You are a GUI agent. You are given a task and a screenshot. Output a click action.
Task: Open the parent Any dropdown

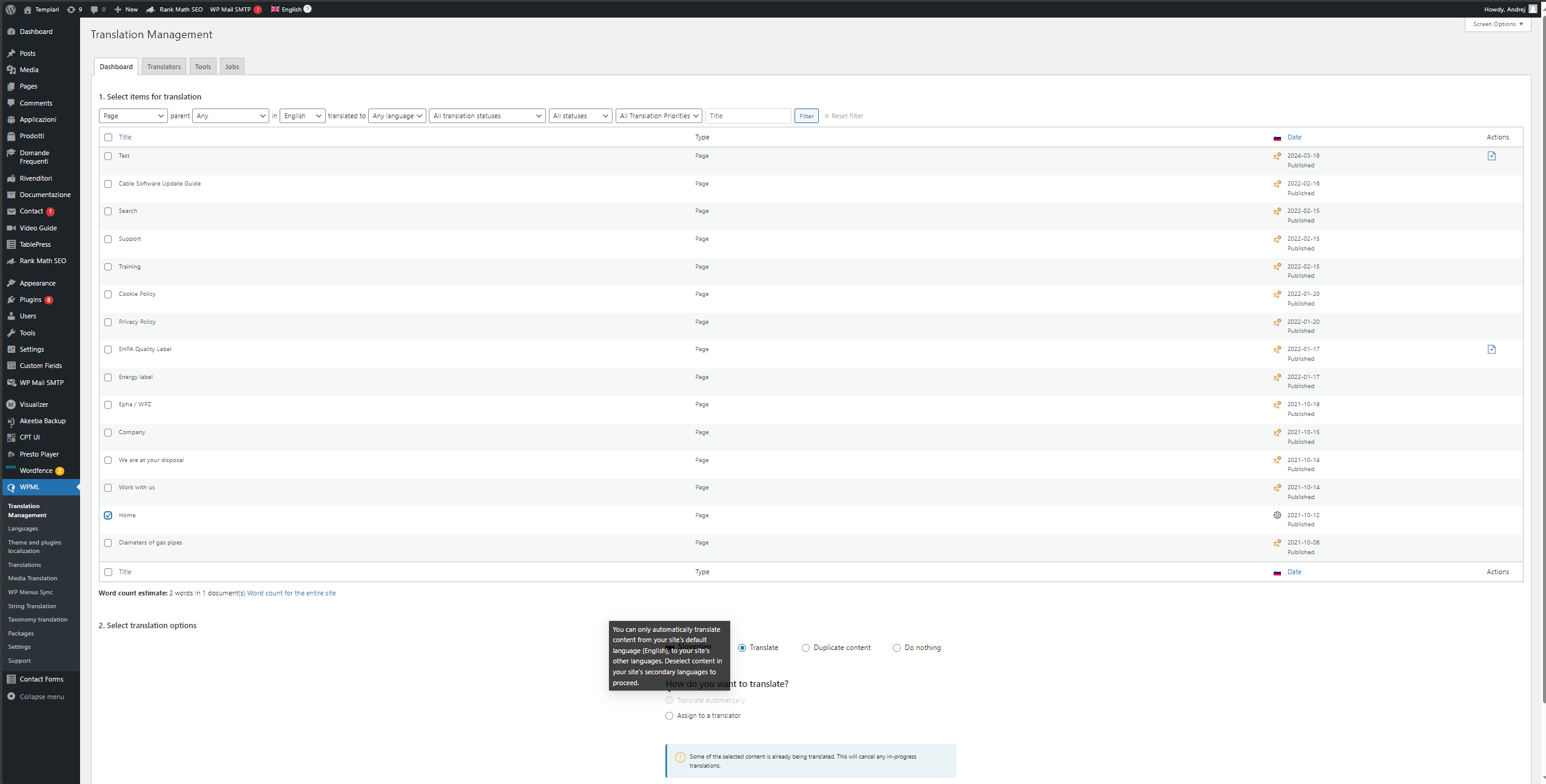click(x=230, y=116)
